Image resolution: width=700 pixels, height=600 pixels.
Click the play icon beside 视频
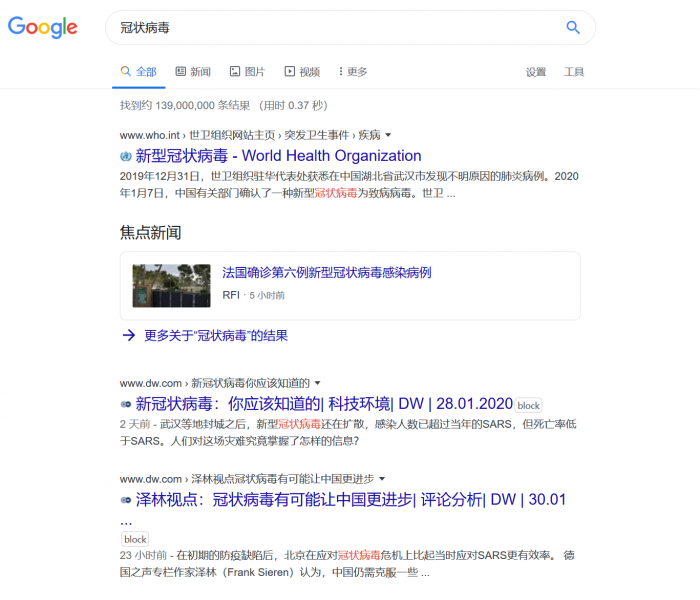point(290,71)
